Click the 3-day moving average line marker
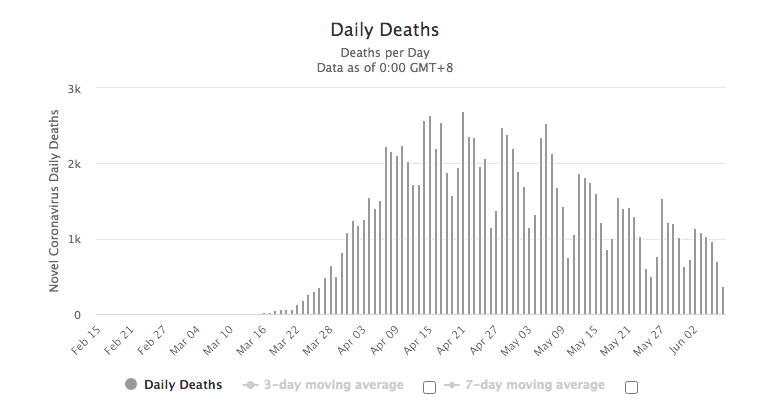The image size is (762, 412). click(250, 385)
